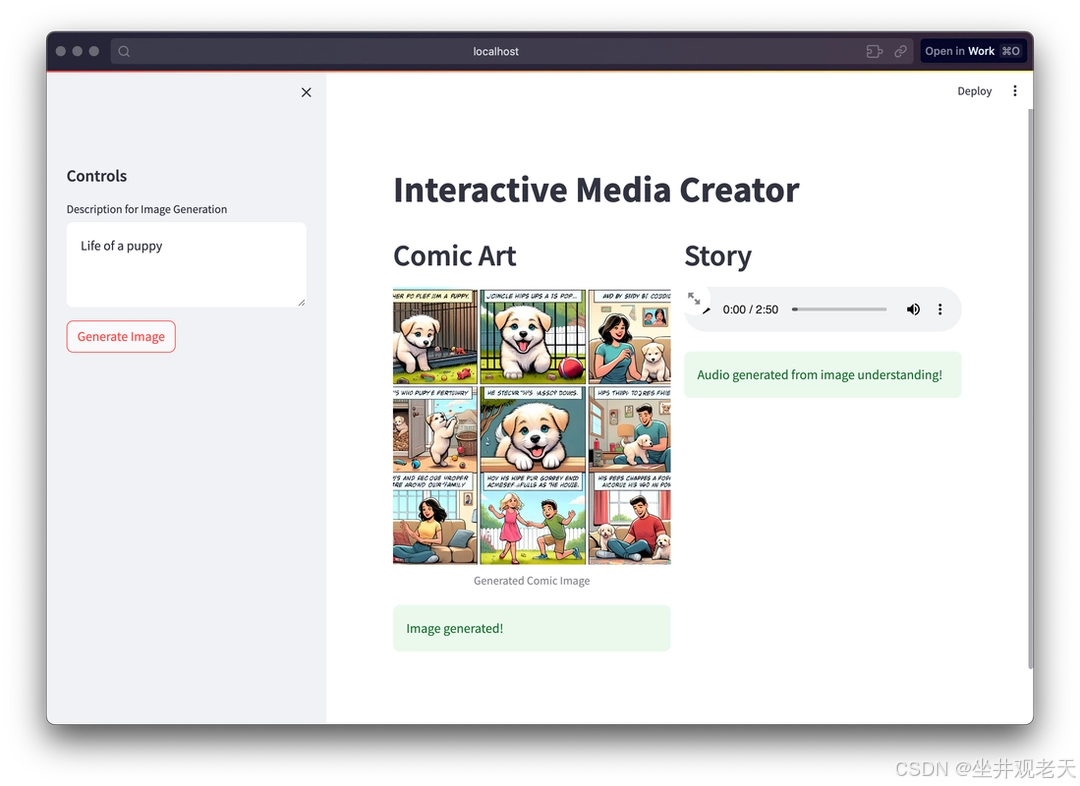Click the audio progress slider track
Screen dimensions: 1080x786
click(x=840, y=309)
